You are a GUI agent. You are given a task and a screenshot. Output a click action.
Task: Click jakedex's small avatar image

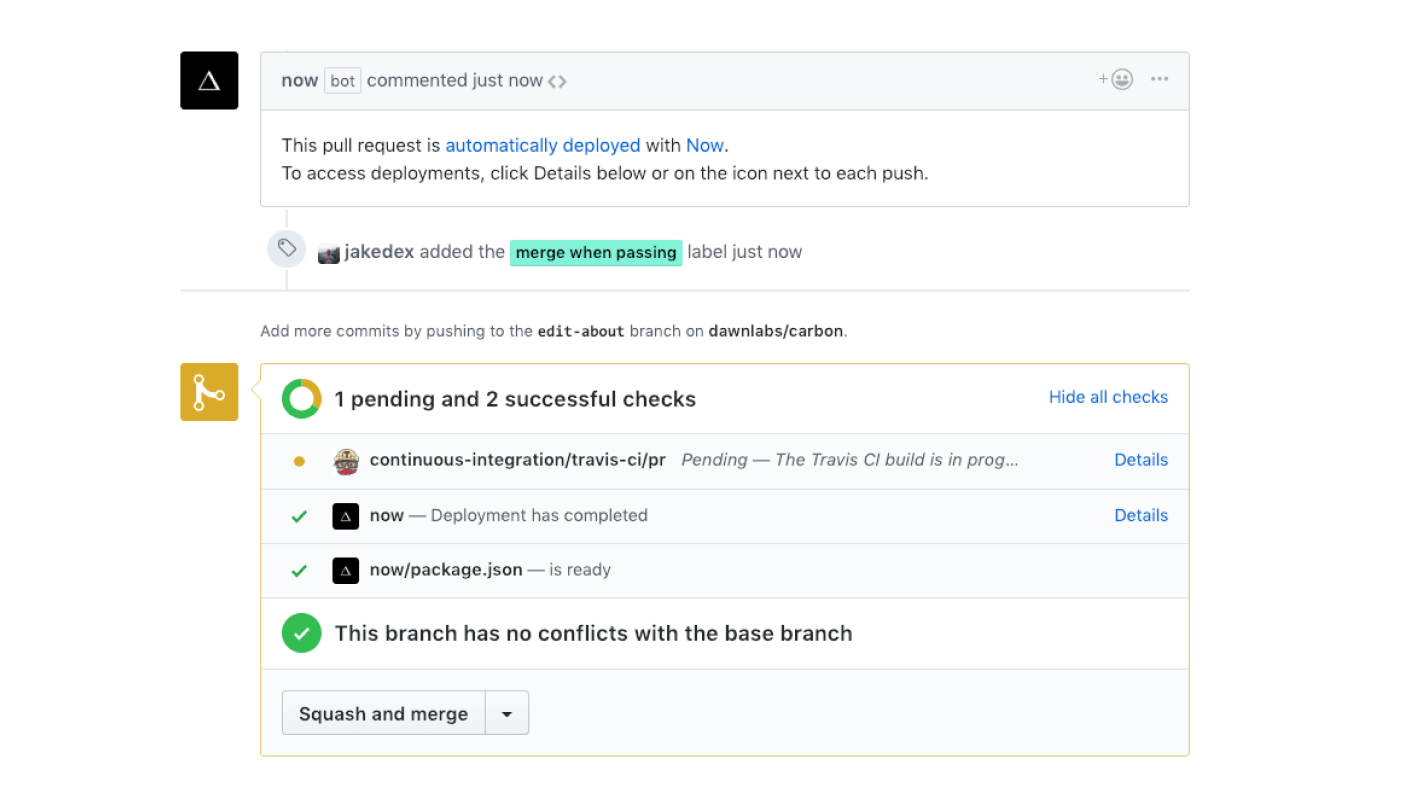(329, 253)
